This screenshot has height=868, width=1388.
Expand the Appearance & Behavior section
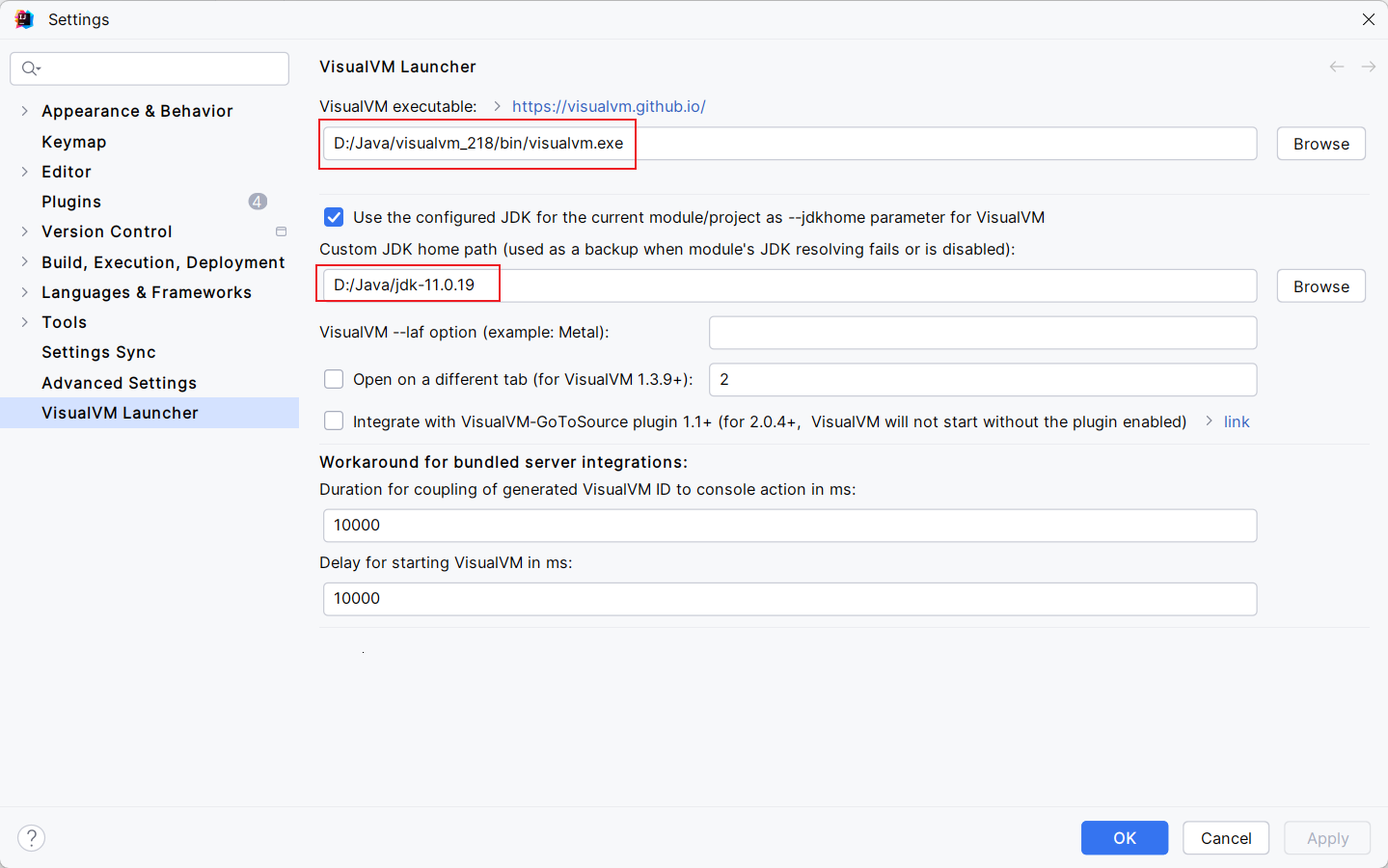point(24,111)
